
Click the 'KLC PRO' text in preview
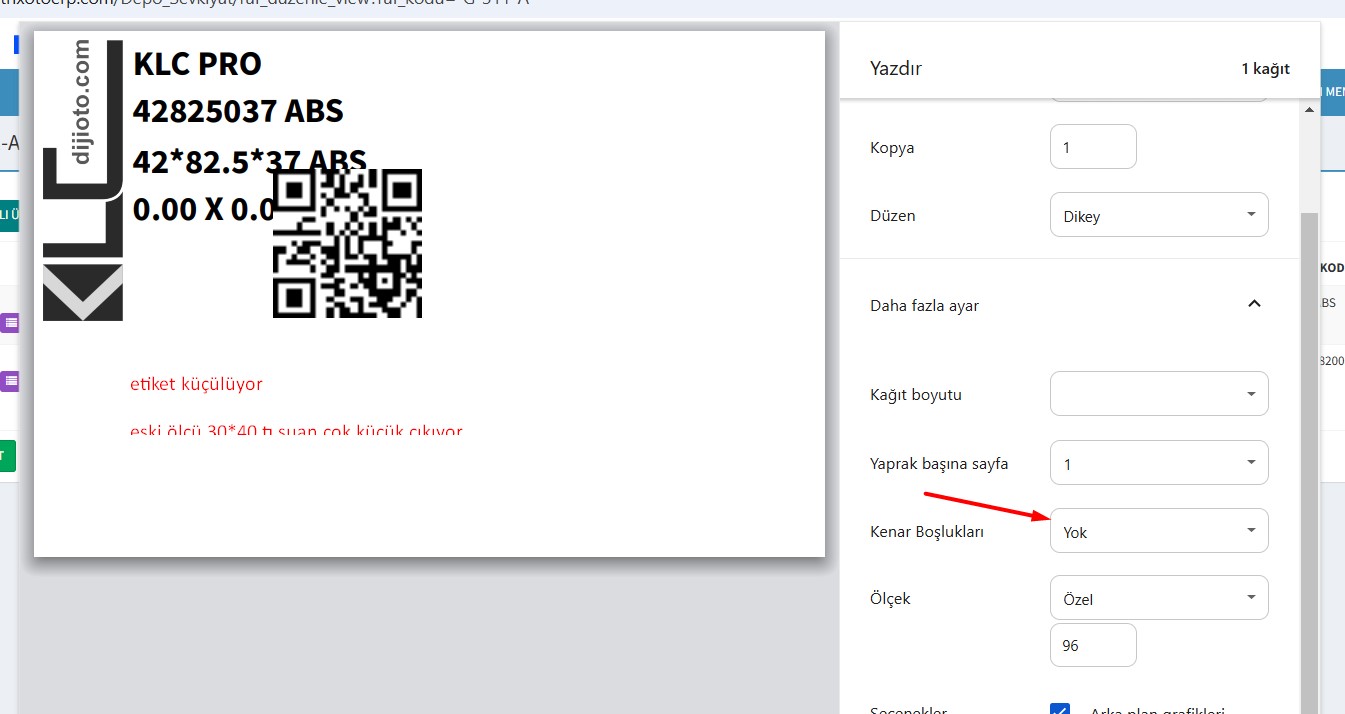coord(197,64)
